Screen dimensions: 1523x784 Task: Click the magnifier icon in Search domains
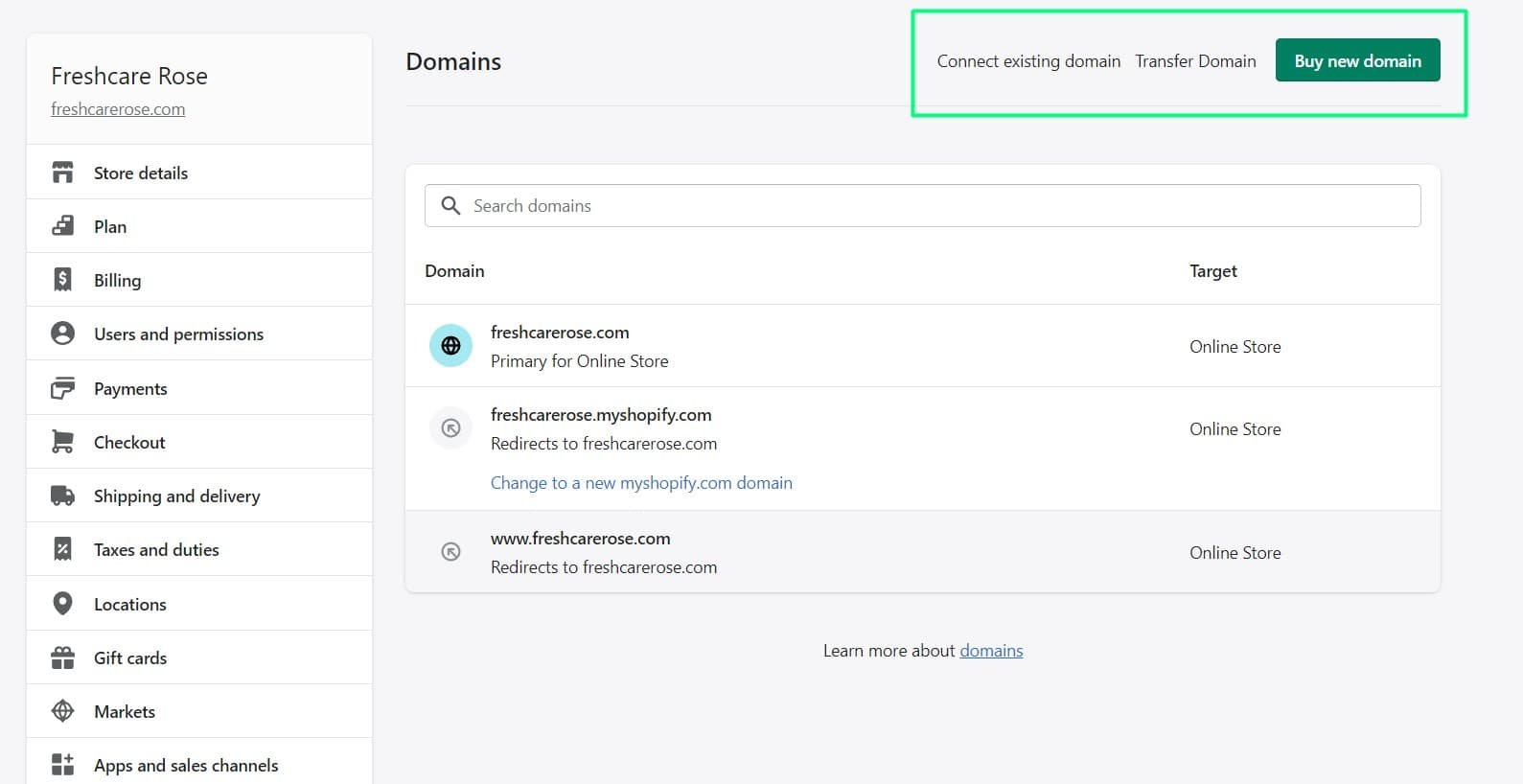pyautogui.click(x=450, y=205)
